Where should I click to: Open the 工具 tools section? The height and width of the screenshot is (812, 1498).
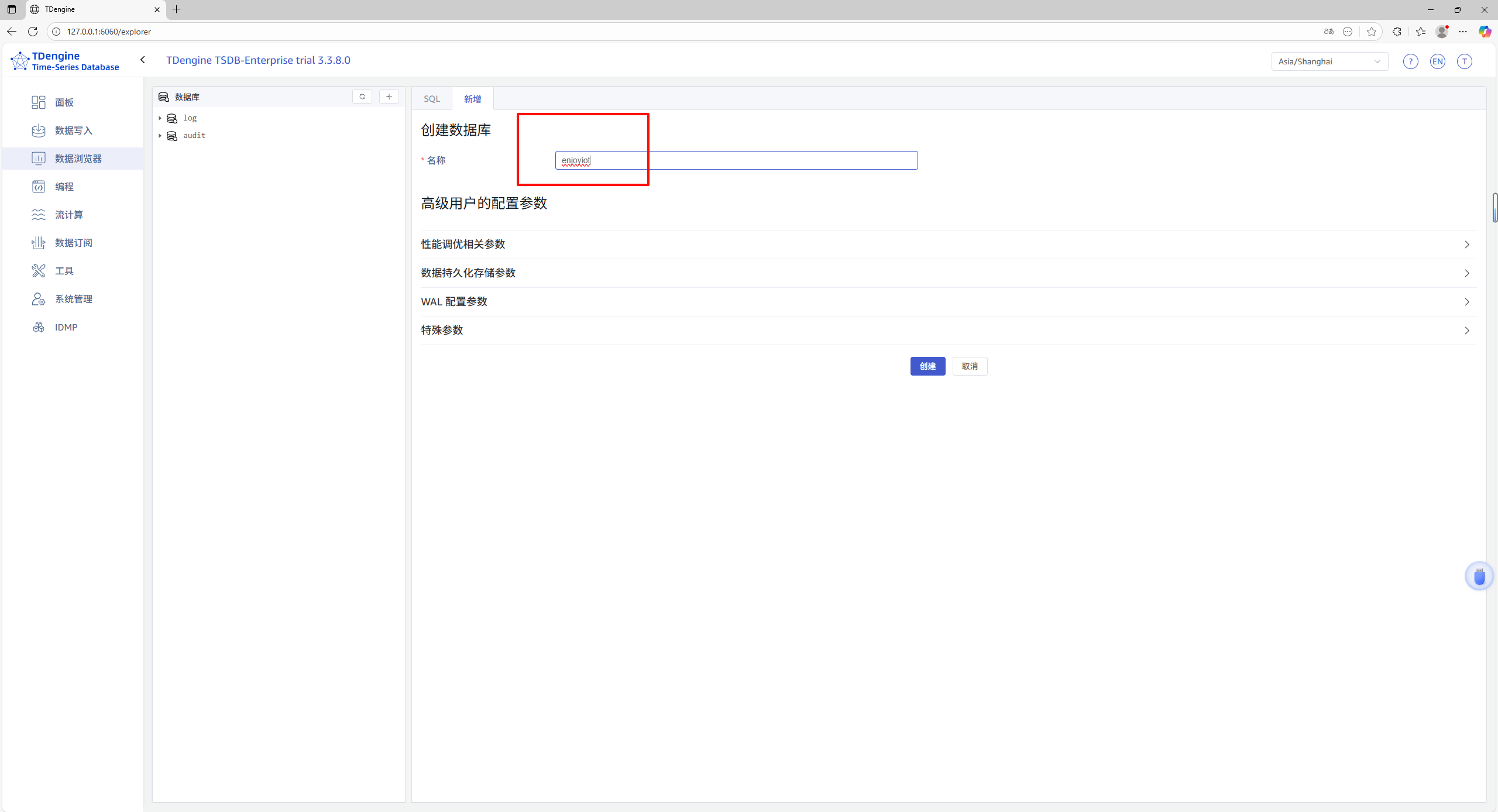(64, 271)
